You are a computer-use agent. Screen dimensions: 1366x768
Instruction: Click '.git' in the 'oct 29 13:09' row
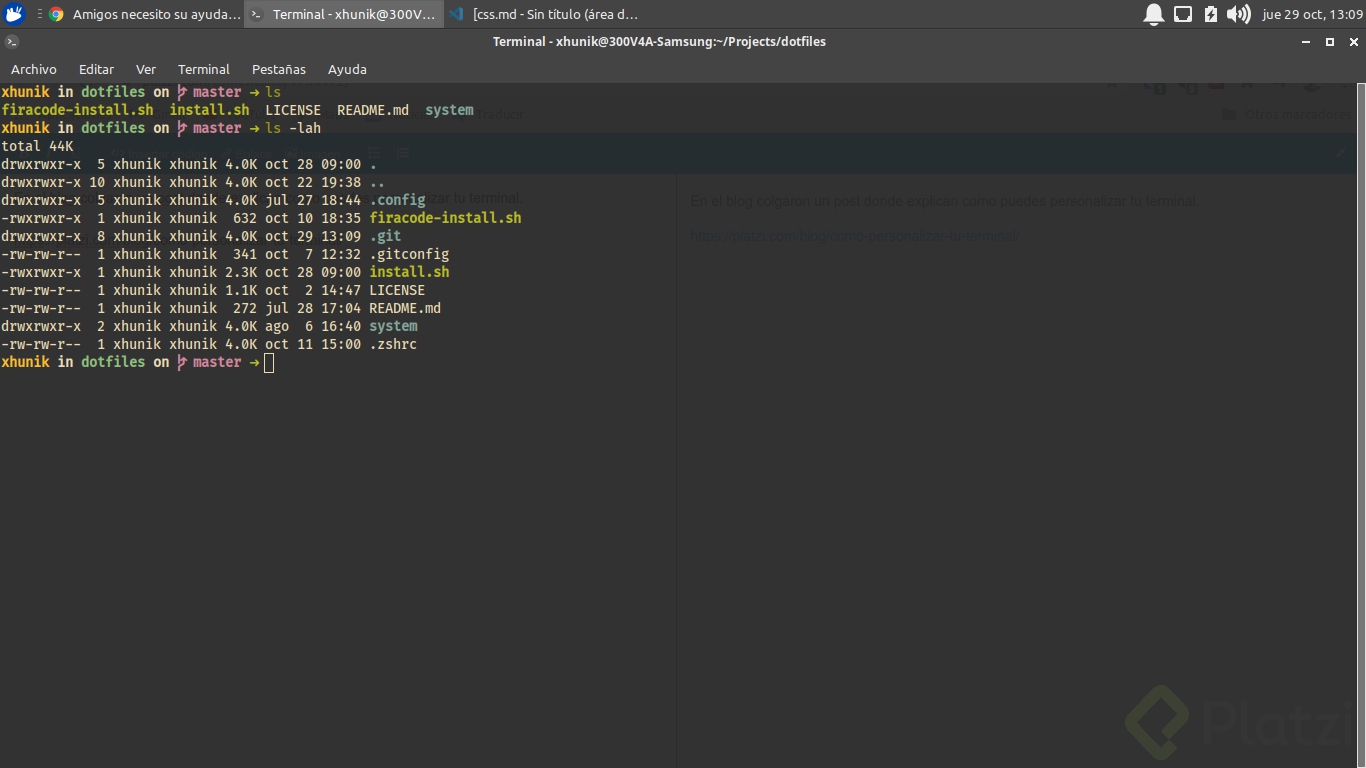pos(385,236)
